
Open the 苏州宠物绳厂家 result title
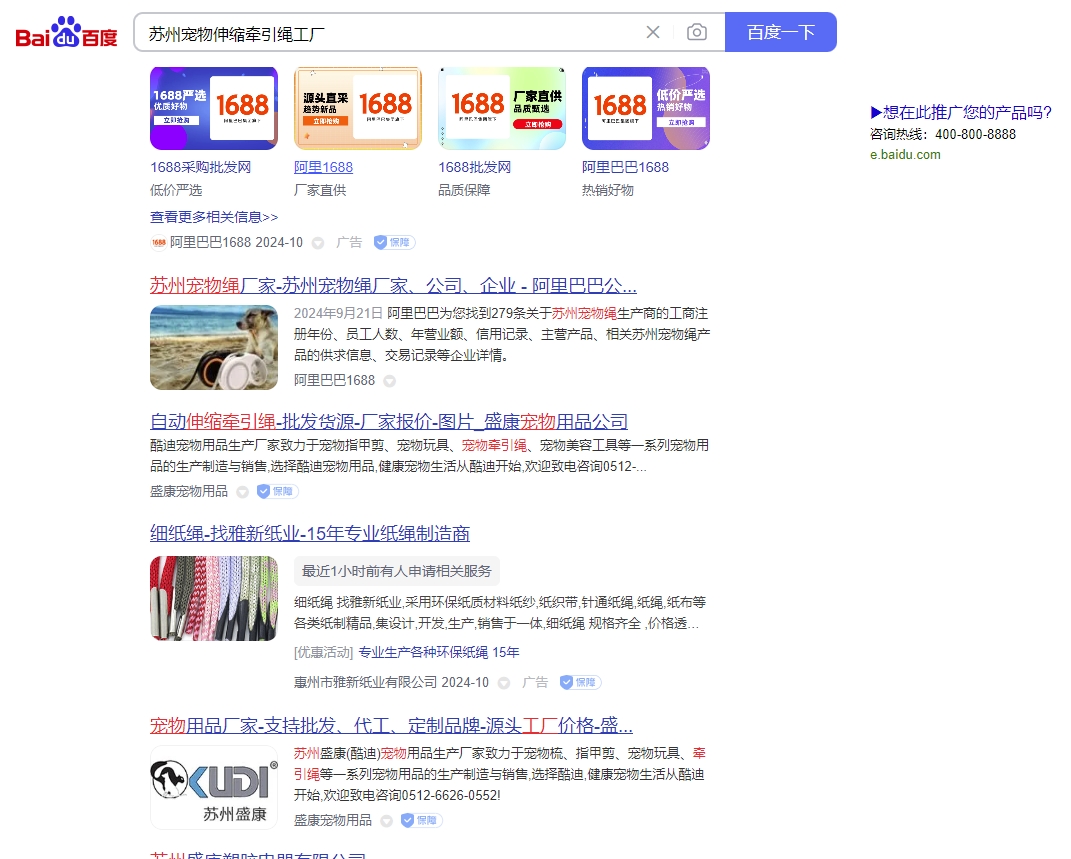393,285
